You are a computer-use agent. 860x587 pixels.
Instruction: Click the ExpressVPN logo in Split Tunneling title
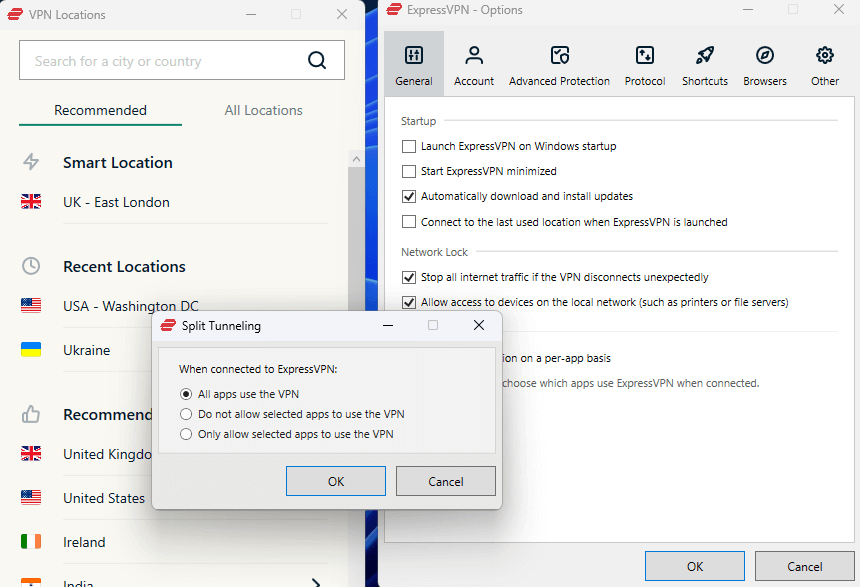click(x=167, y=325)
